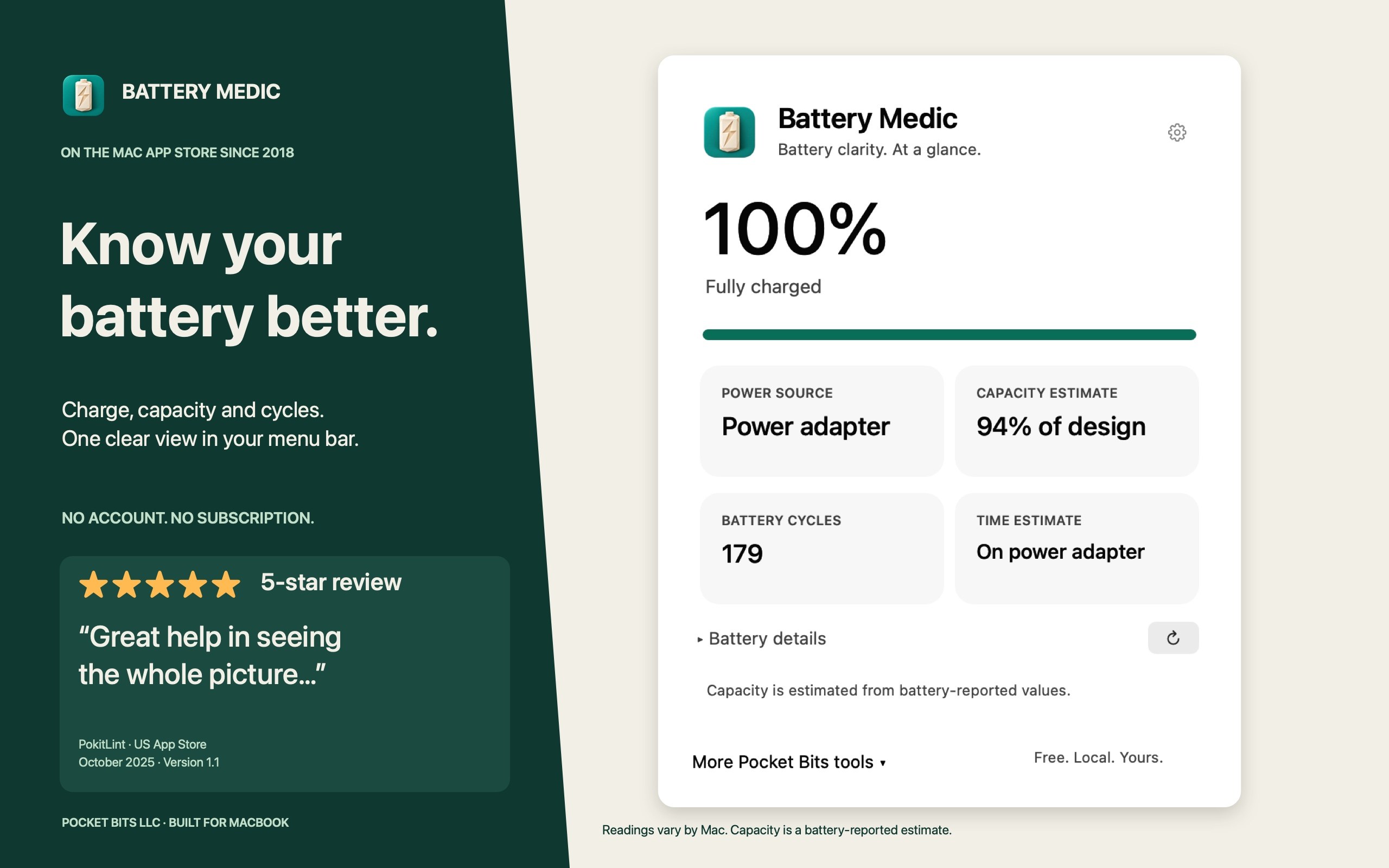Click the five gold review stars
The image size is (1389, 868).
coord(160,584)
